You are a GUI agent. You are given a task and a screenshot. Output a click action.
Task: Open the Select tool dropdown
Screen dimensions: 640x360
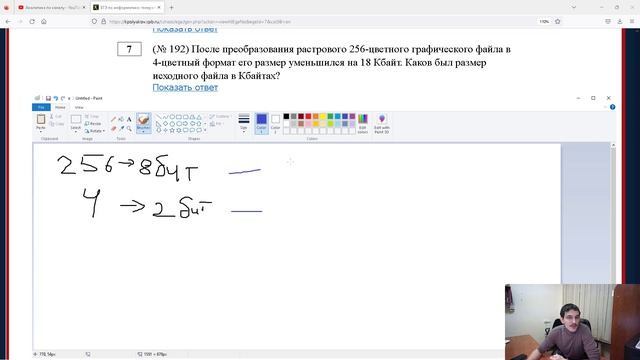[x=76, y=131]
